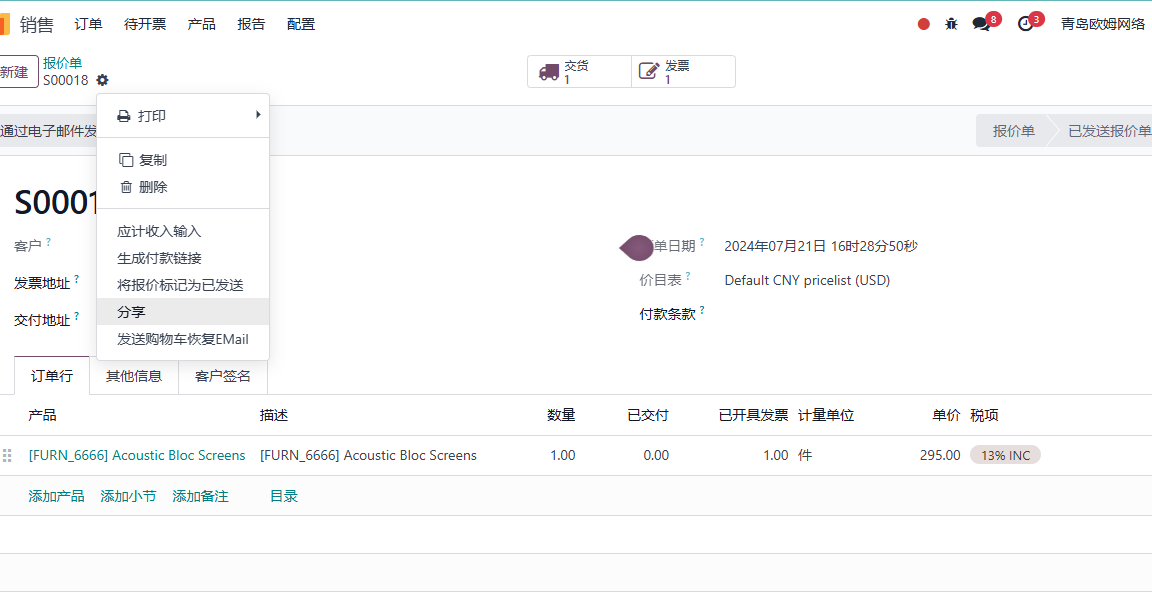Click the 已开具发票 column header

point(753,415)
